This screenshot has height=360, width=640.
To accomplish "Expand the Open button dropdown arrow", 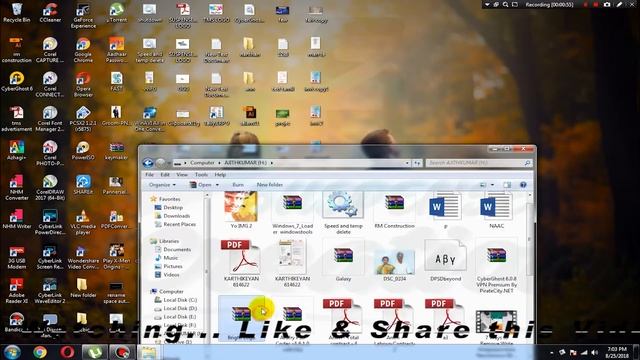I will coord(217,185).
